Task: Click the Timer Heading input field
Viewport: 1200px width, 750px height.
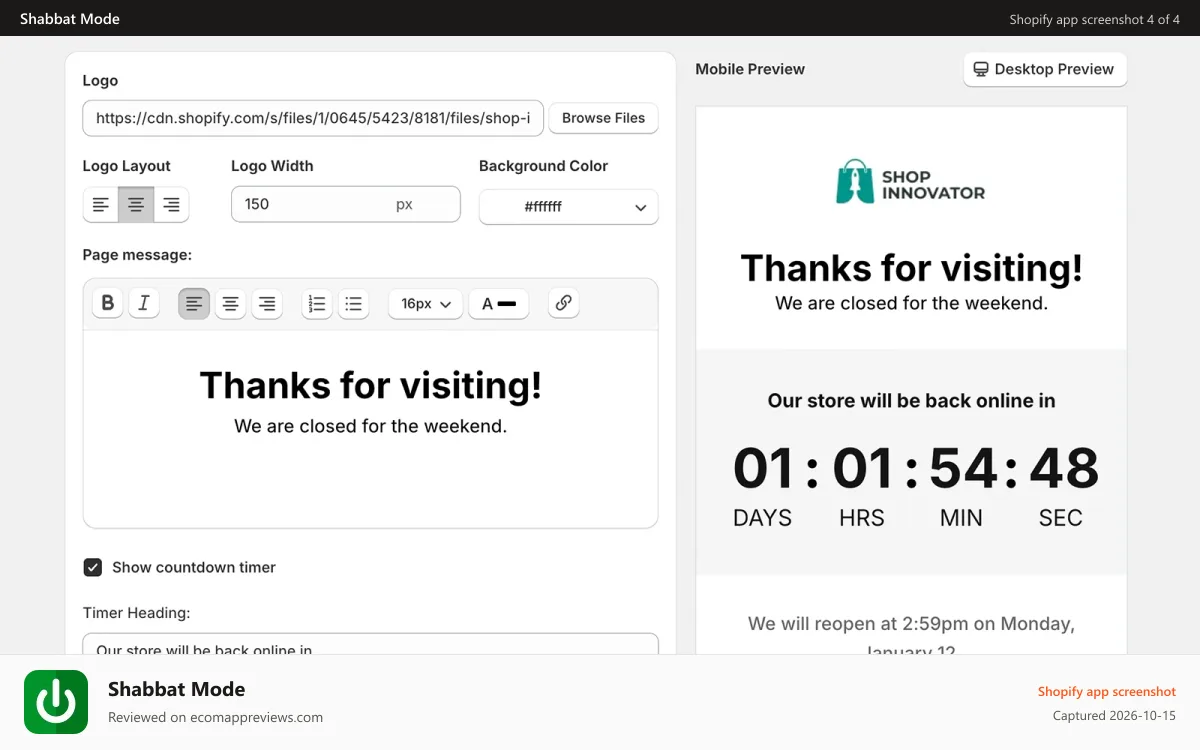Action: (x=370, y=644)
